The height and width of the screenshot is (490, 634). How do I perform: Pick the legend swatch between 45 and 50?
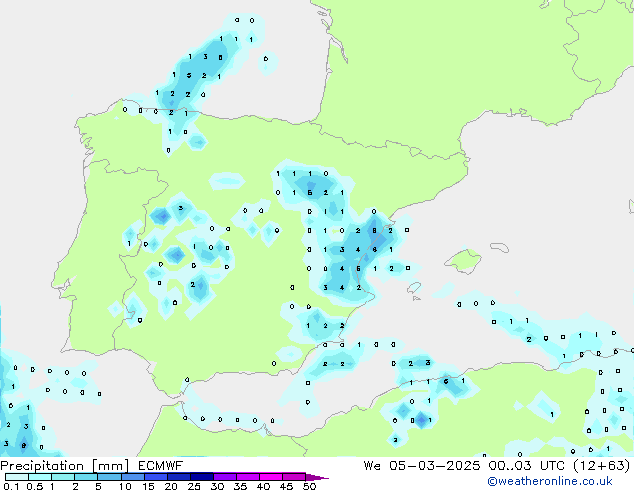point(294,477)
